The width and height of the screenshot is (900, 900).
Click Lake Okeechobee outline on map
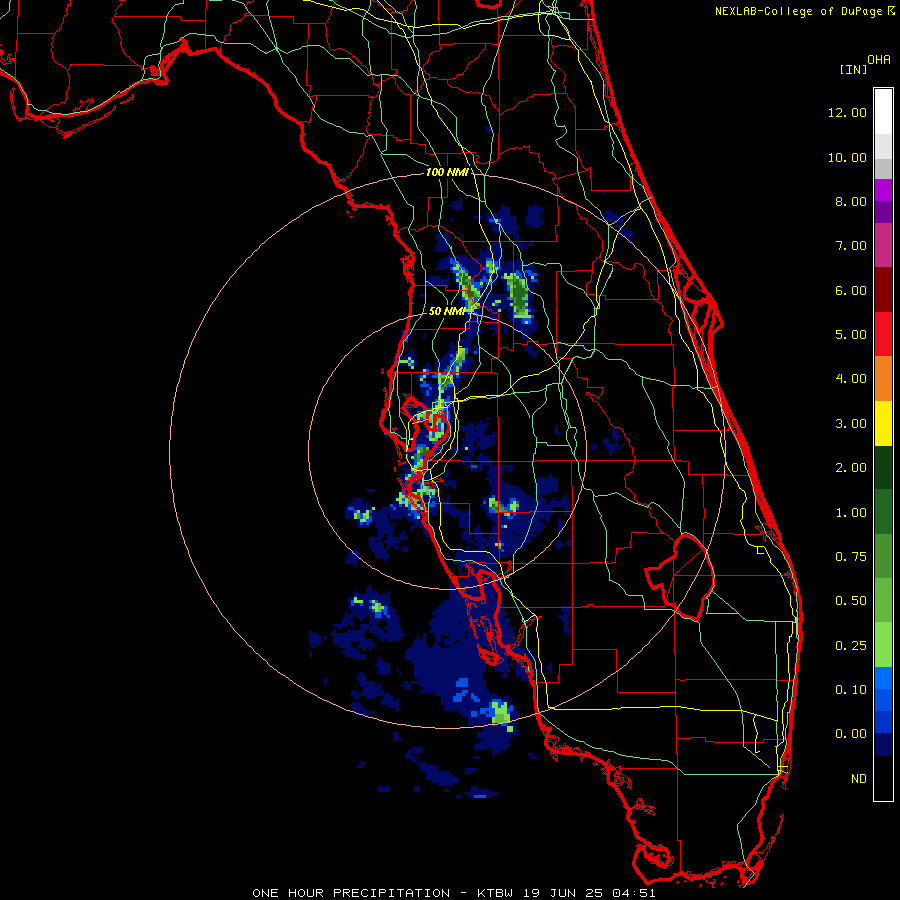pyautogui.click(x=680, y=577)
